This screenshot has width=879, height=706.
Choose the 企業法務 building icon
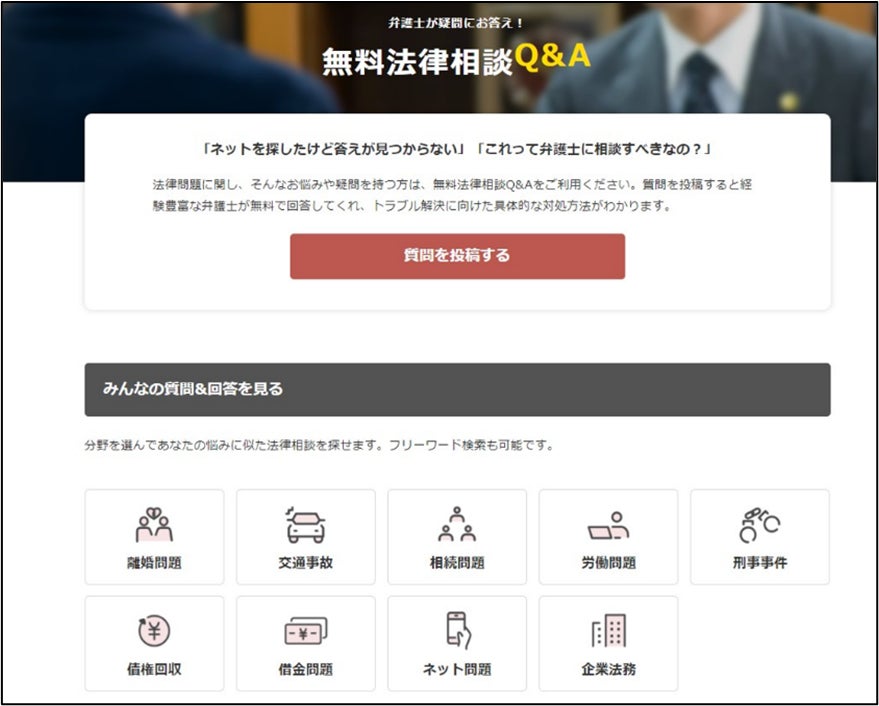click(609, 630)
